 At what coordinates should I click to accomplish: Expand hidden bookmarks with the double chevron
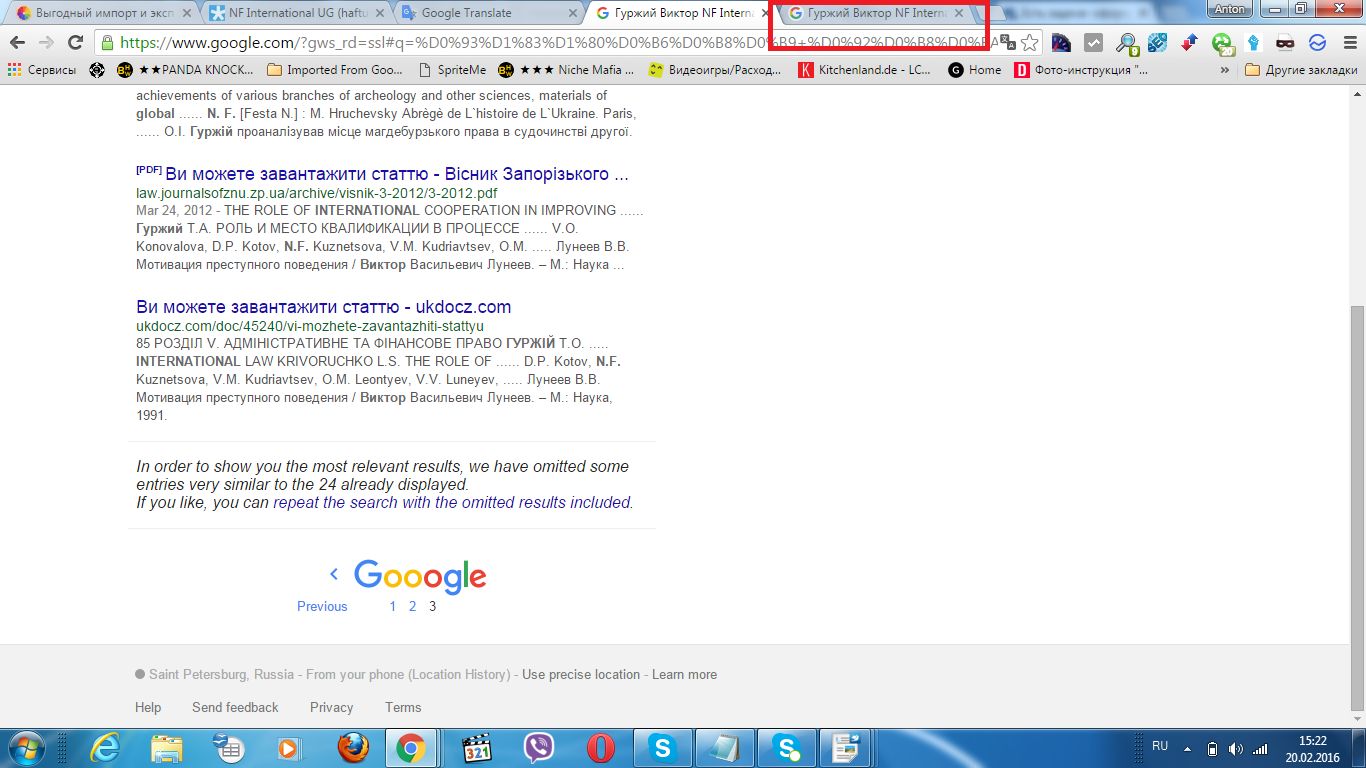(x=1225, y=70)
